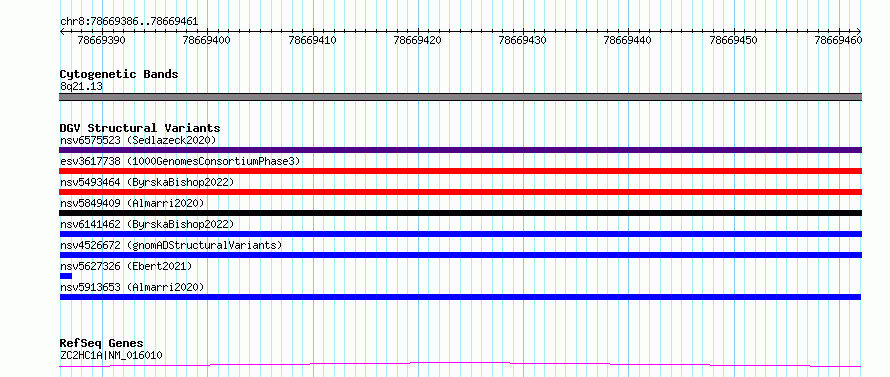Screen dimensions: 890x377
Task: Click the chr8:78669386..78669461 region label
Action: coord(129,22)
